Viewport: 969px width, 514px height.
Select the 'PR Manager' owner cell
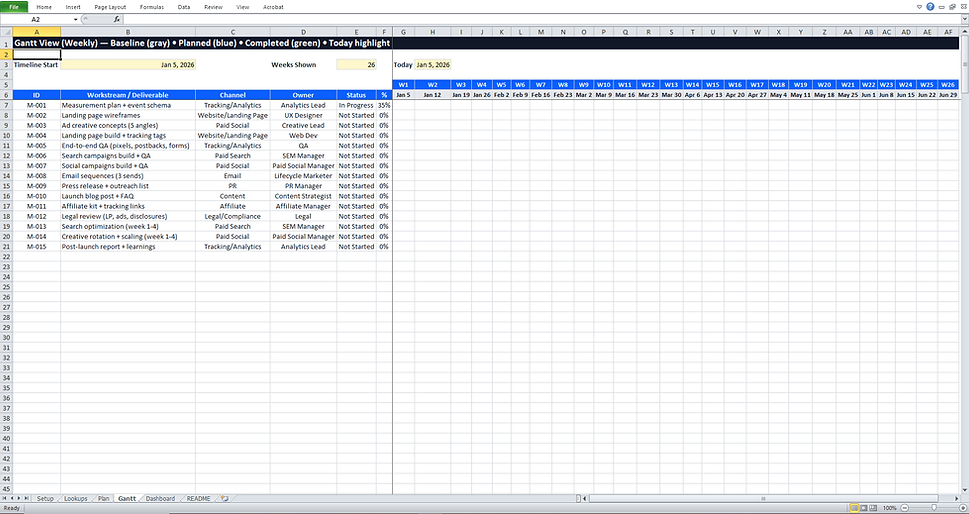click(303, 186)
